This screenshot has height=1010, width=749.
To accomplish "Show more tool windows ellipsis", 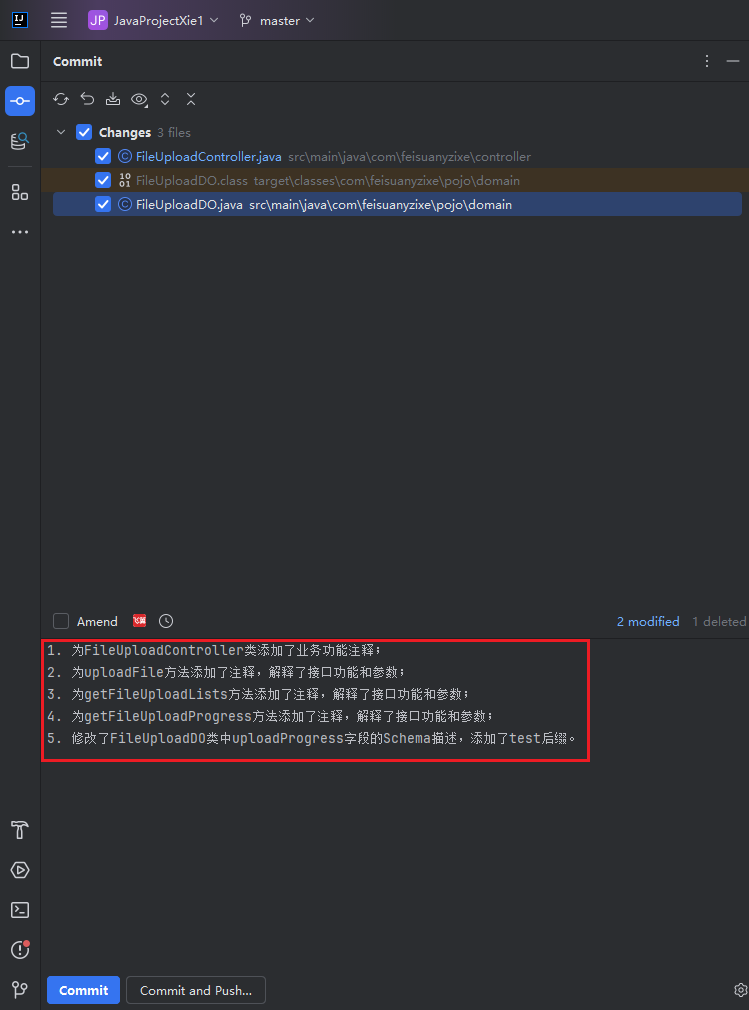I will tap(20, 232).
